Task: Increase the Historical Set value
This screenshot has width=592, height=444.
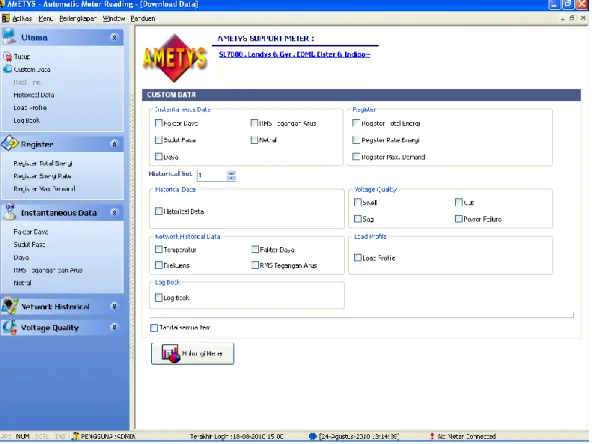Action: (231, 173)
